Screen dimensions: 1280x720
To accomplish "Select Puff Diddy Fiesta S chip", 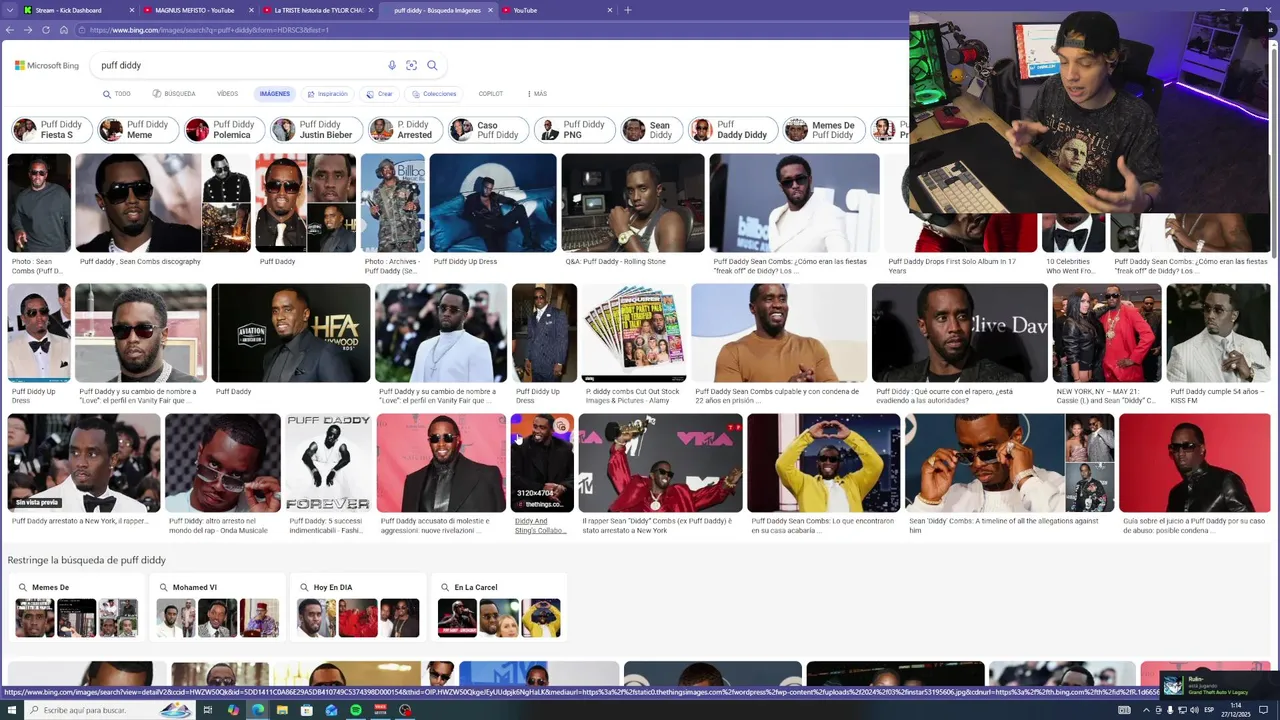I will 51,130.
